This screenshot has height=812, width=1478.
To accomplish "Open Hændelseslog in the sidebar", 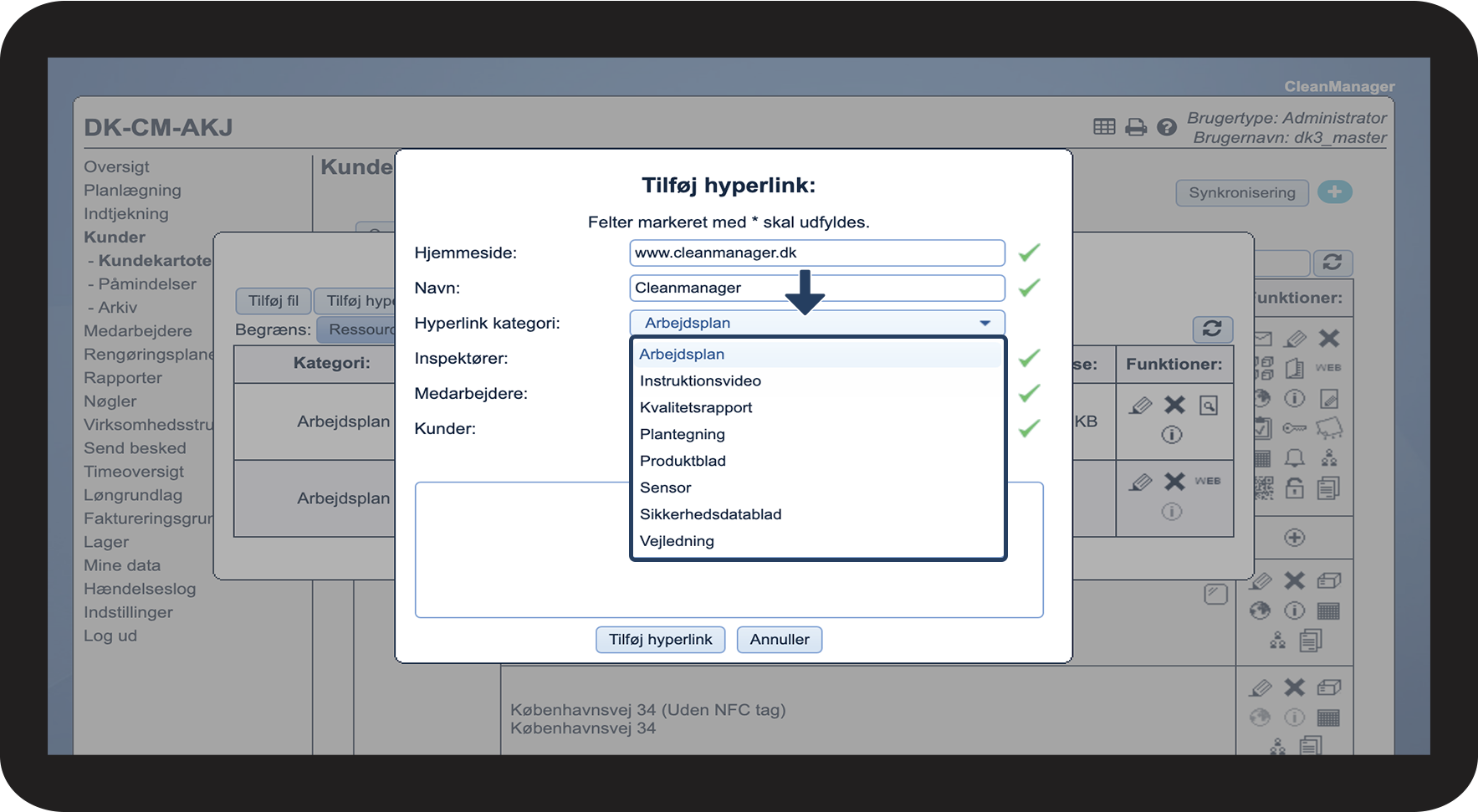I will (140, 588).
